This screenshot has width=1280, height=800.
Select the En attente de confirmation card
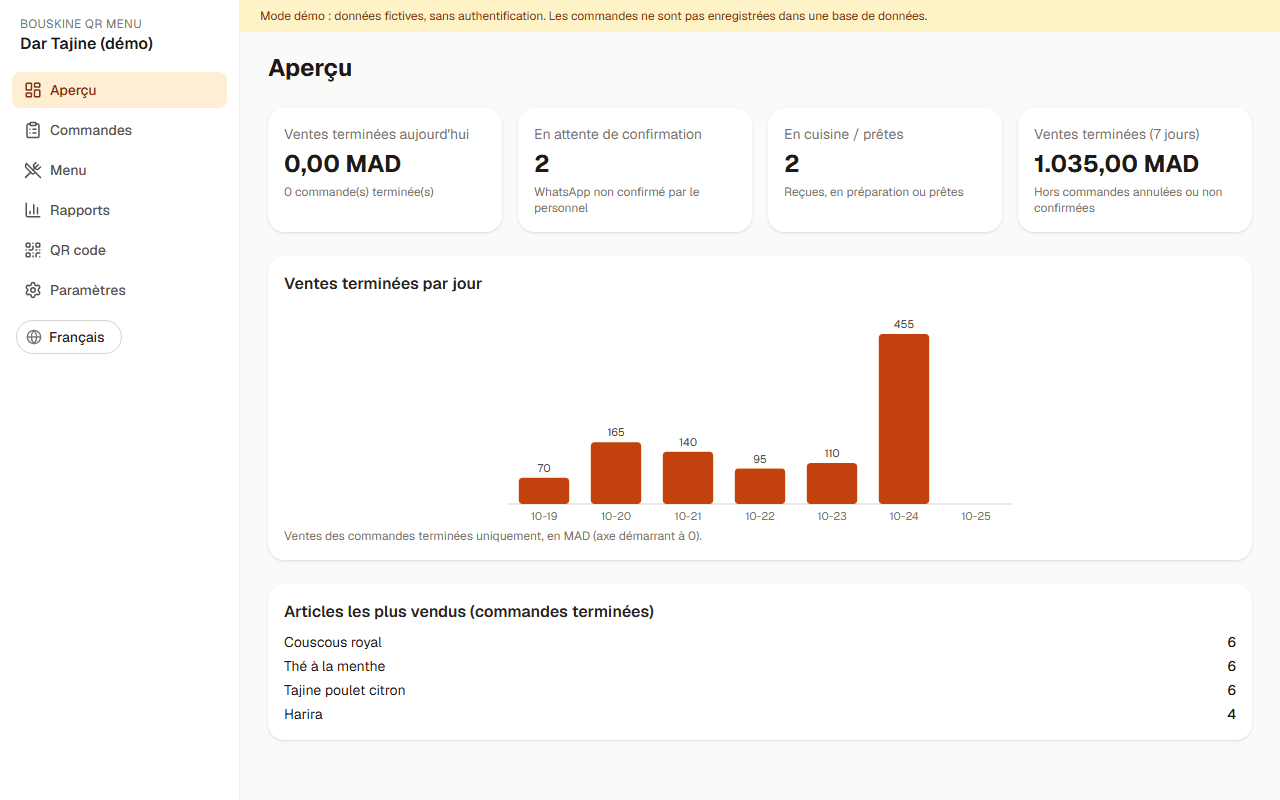[635, 170]
